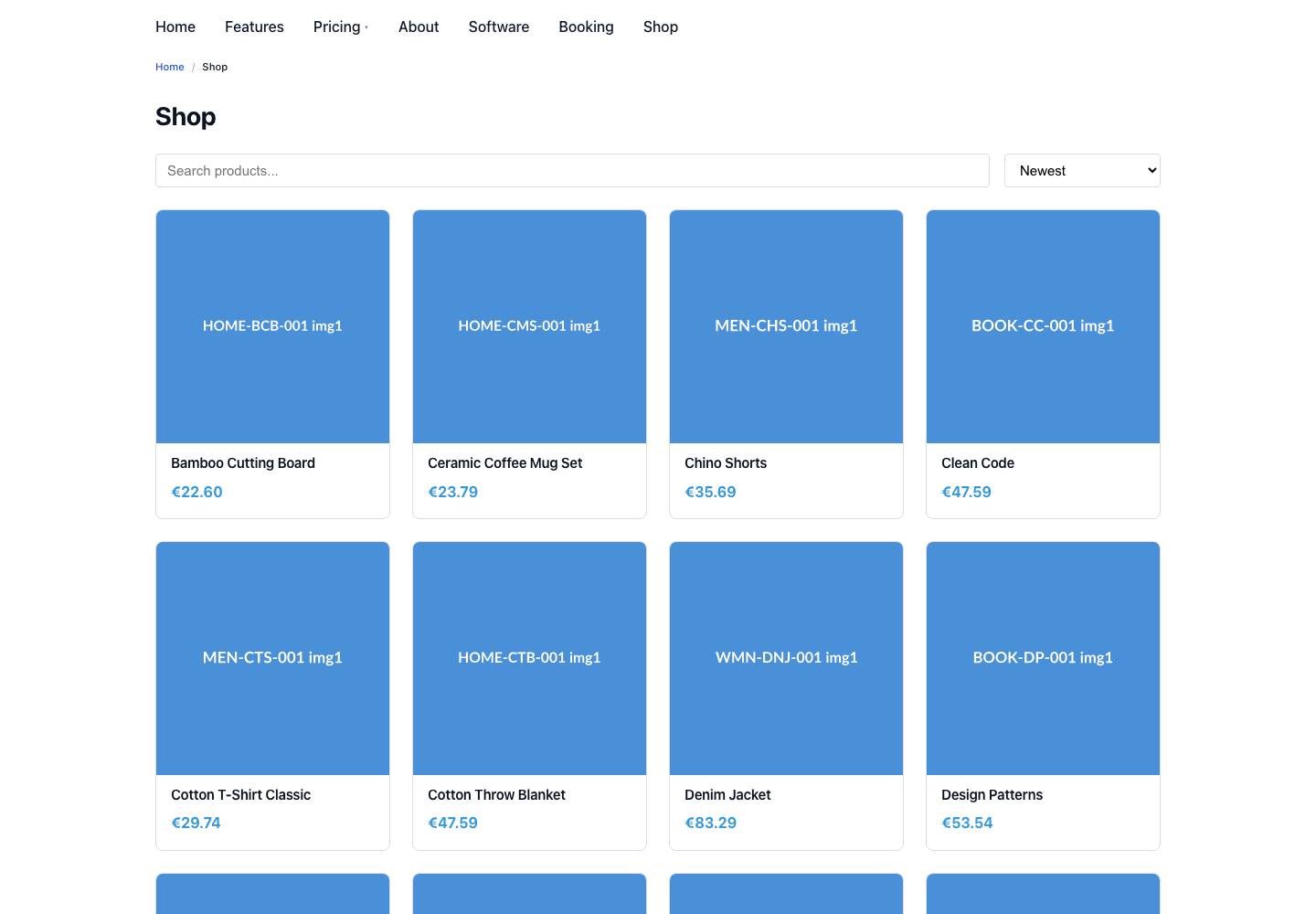
Task: Open the About page
Action: (419, 27)
